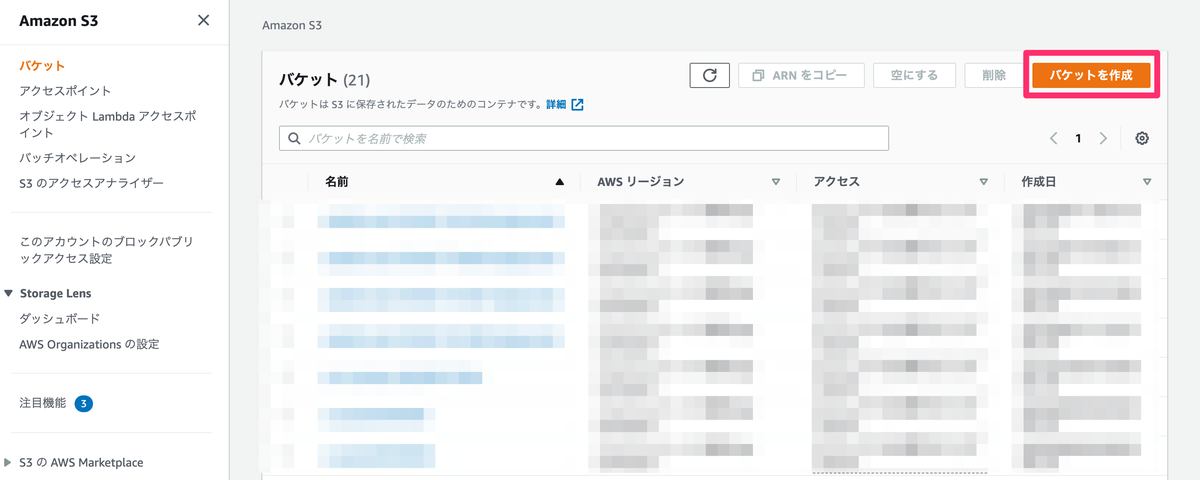
Task: Open AWS Organizations の設定
Action: click(89, 344)
